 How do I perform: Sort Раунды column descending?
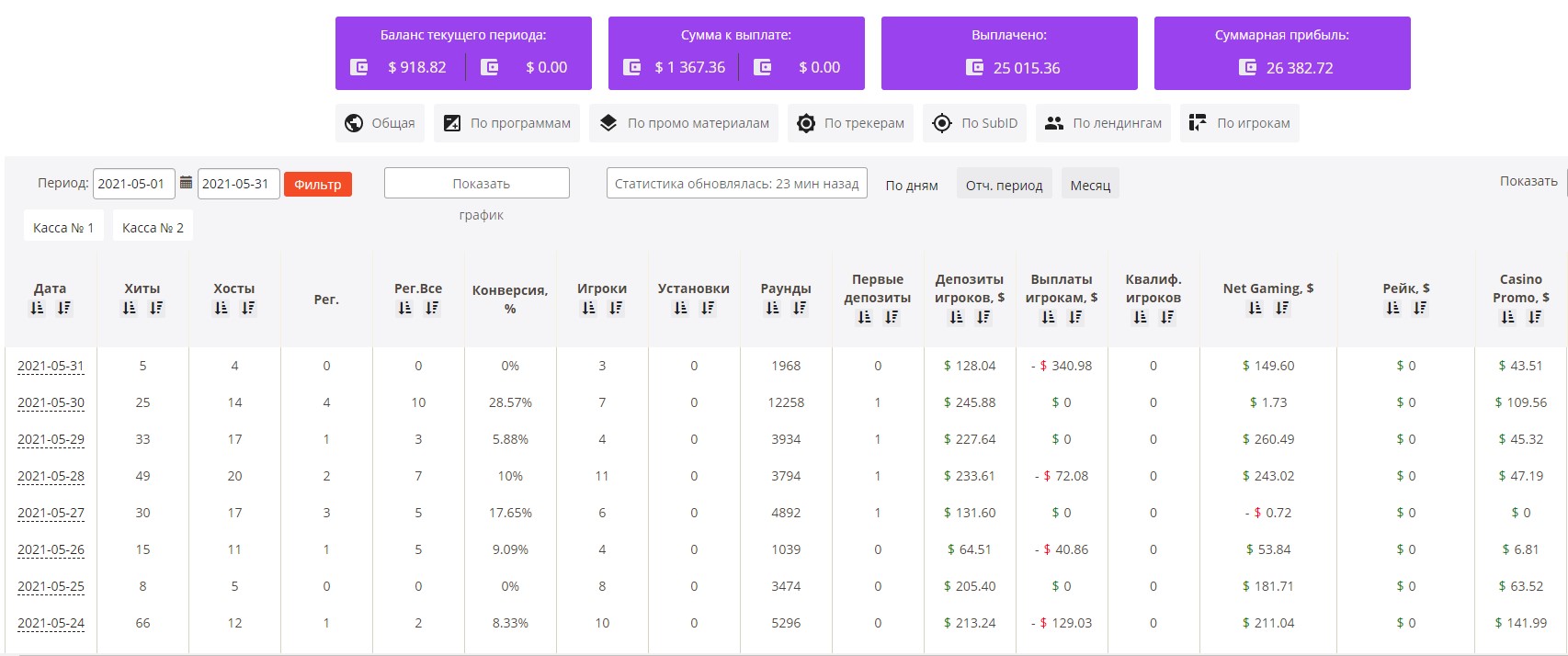point(800,308)
